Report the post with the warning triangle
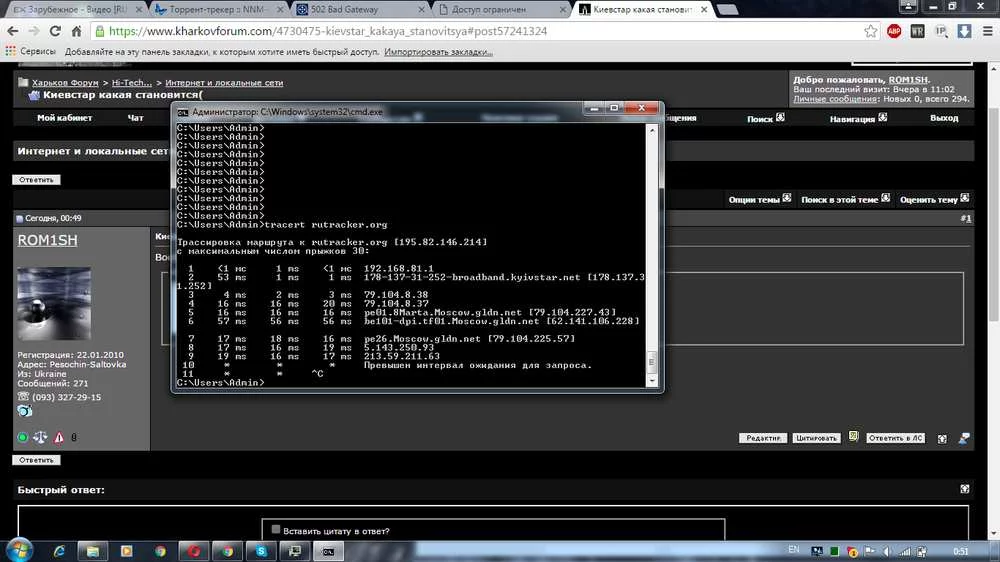 pyautogui.click(x=59, y=438)
